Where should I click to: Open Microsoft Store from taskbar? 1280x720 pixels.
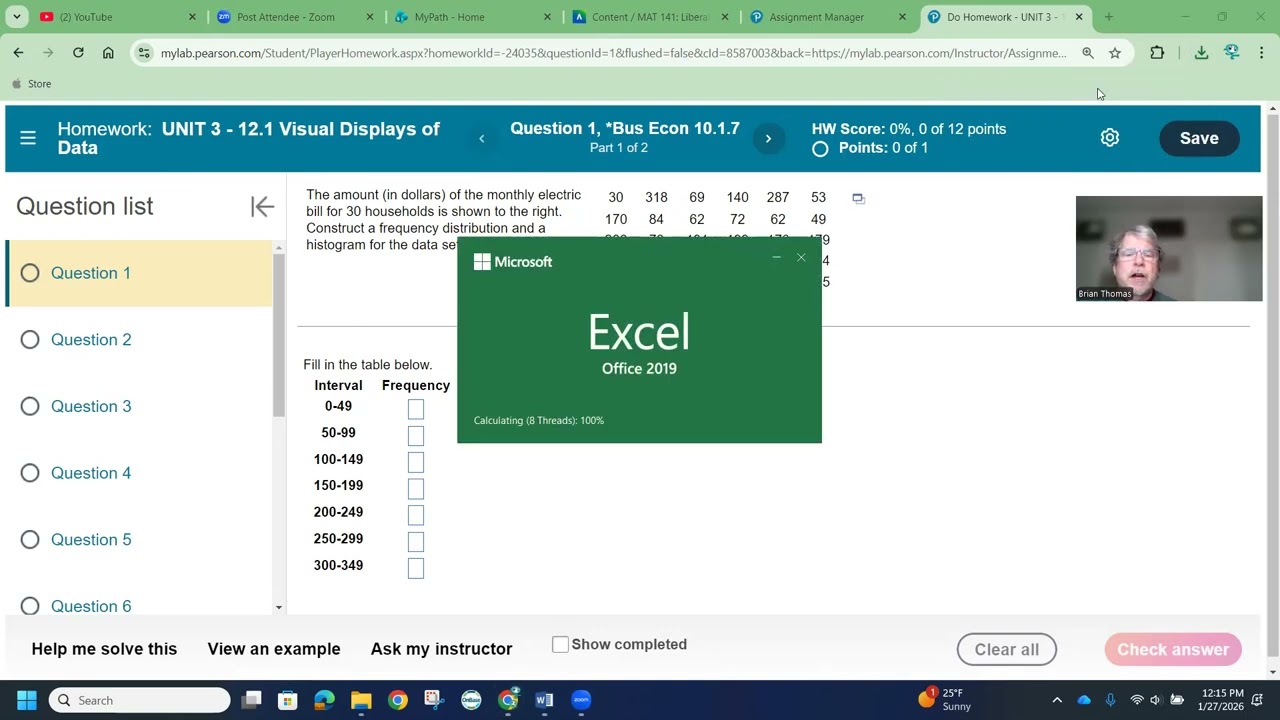(x=287, y=700)
